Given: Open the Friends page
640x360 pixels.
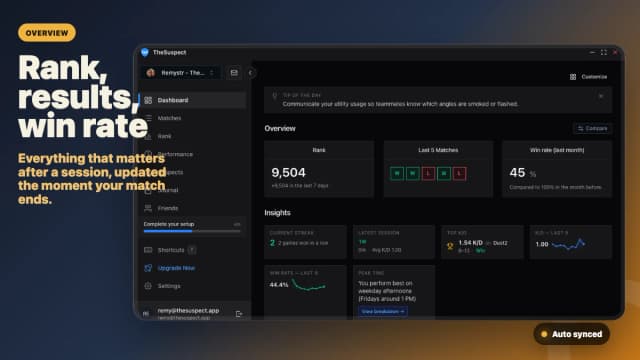Looking at the screenshot, I should [193, 208].
